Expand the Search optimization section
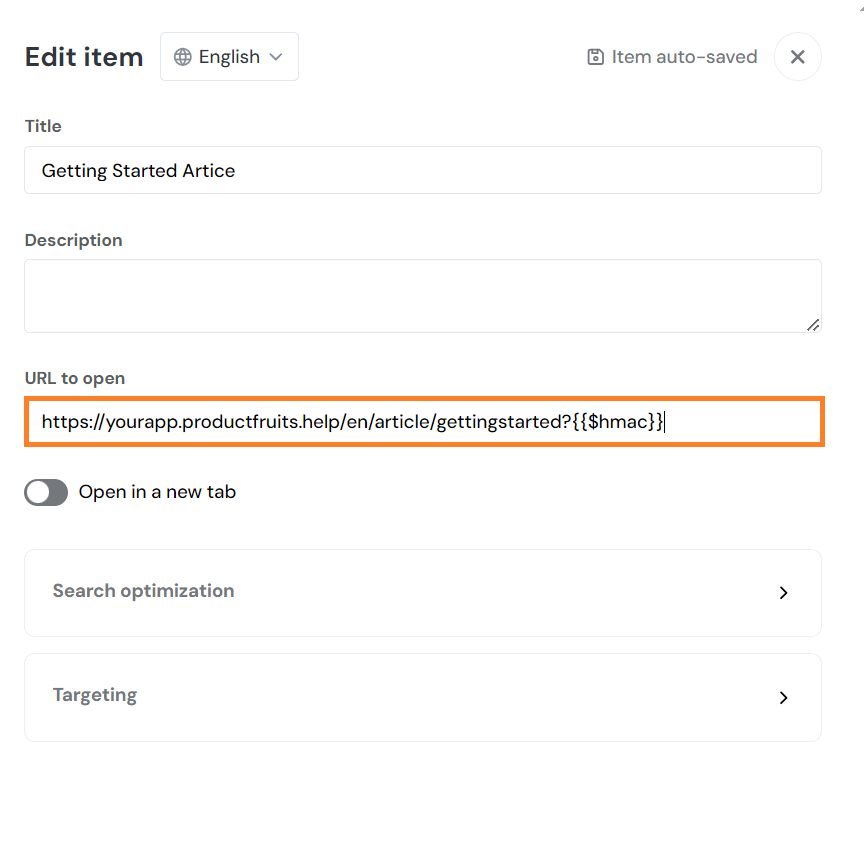The image size is (864, 851). 422,592
